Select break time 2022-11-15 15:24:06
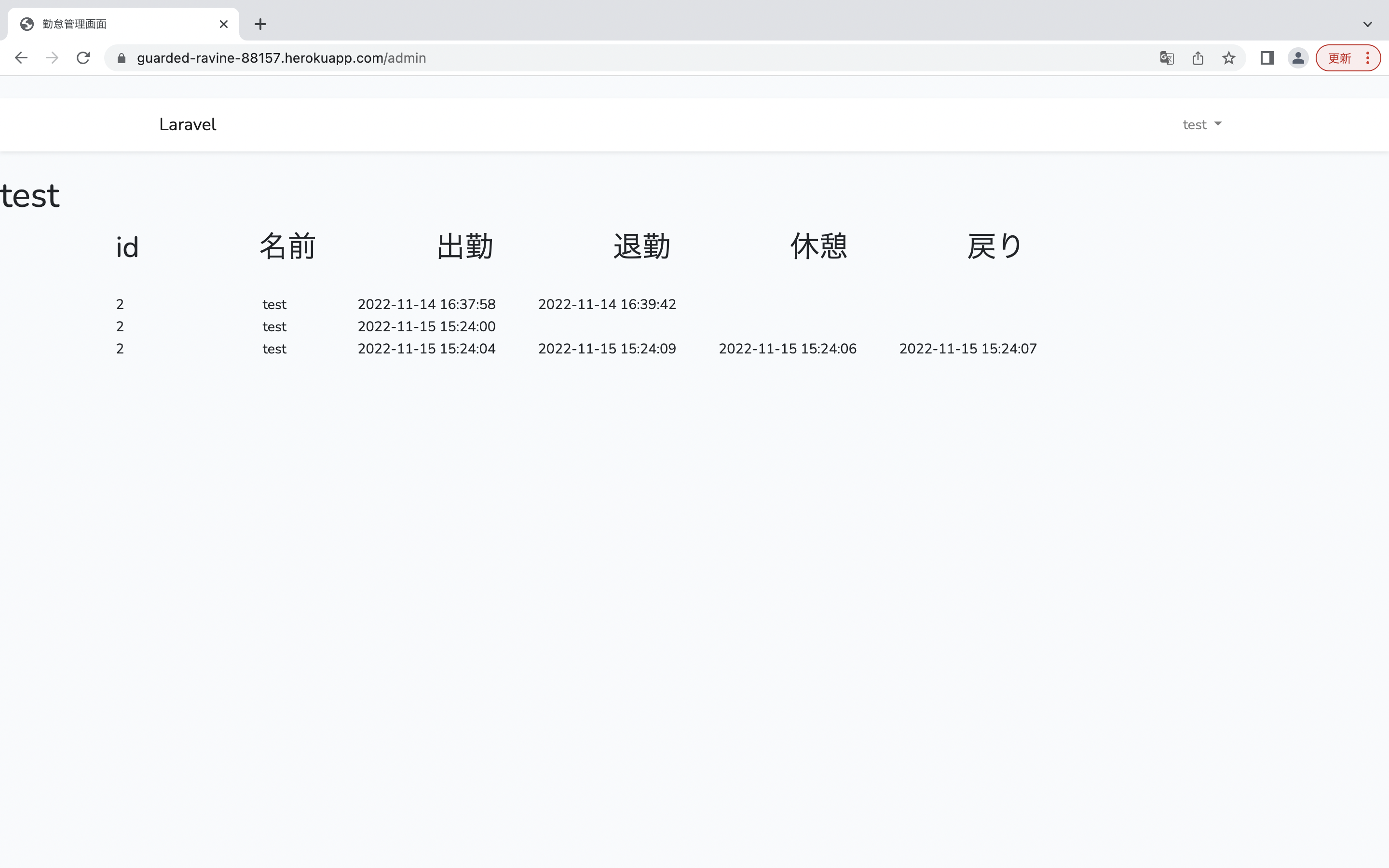The height and width of the screenshot is (868, 1389). coord(788,349)
